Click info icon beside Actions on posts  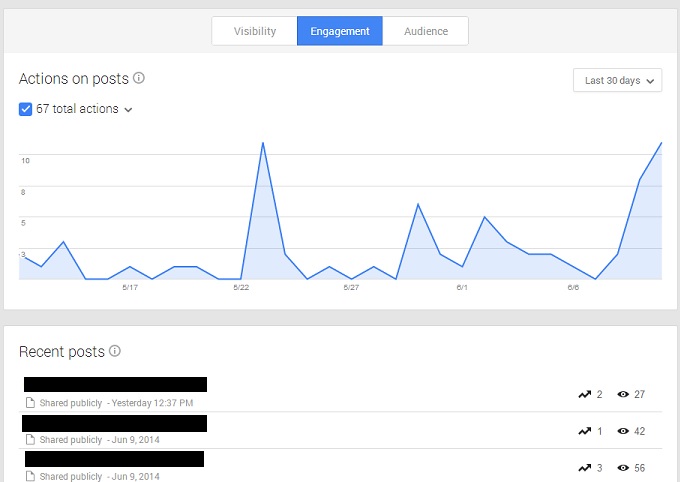(138, 78)
